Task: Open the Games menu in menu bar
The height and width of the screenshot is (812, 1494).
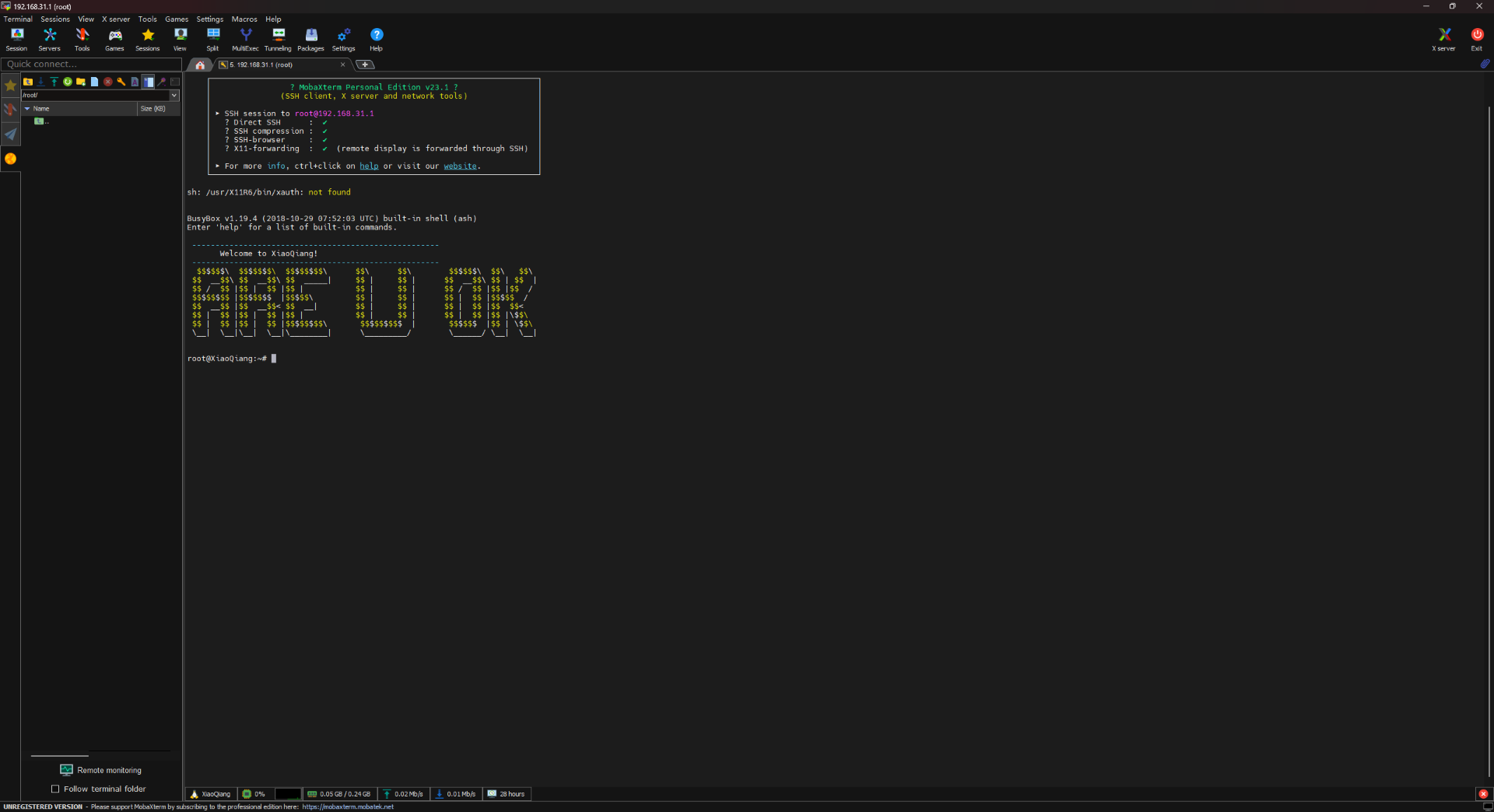Action: (x=177, y=19)
